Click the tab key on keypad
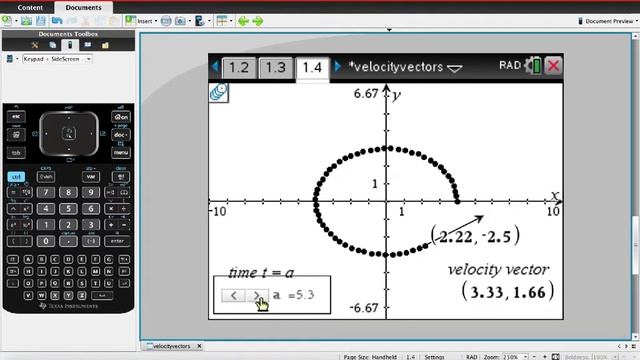The image size is (640, 360). (x=16, y=153)
